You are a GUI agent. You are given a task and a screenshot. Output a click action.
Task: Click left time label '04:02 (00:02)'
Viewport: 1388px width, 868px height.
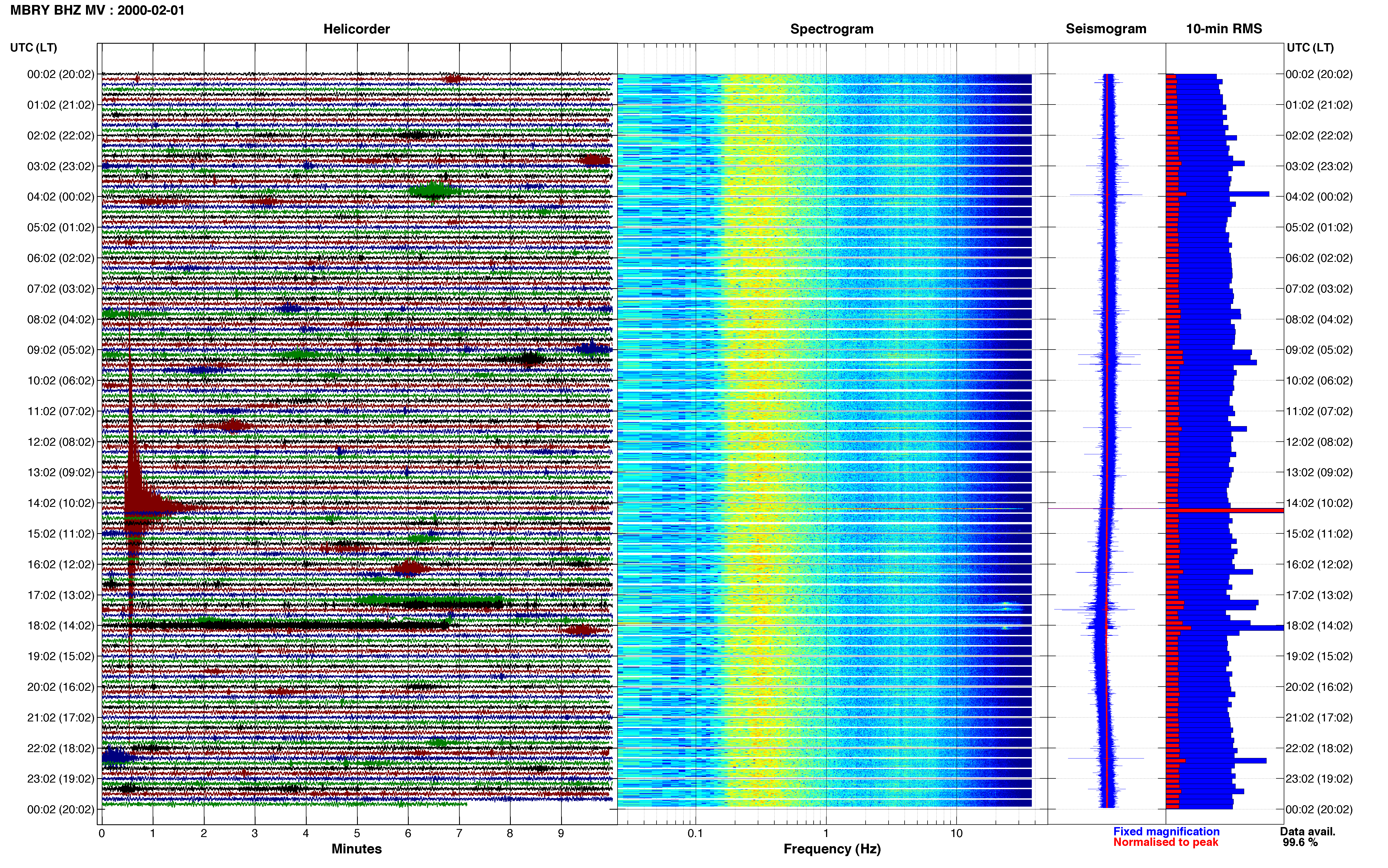coord(60,196)
